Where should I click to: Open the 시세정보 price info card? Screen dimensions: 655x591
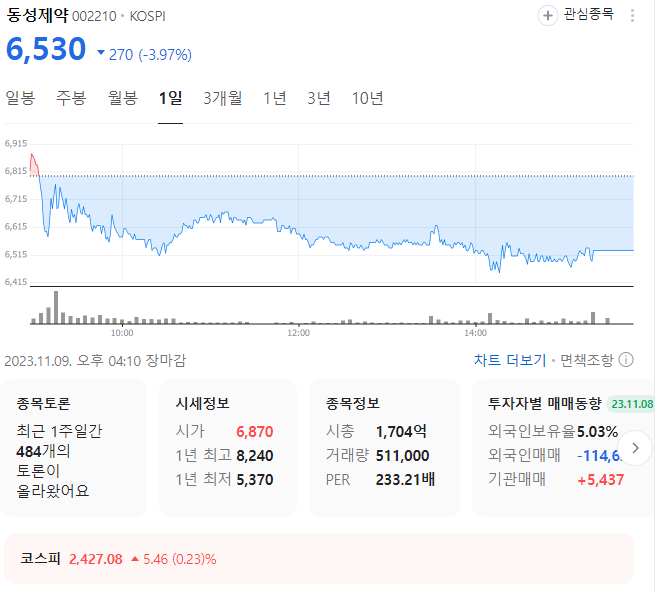[x=228, y=448]
